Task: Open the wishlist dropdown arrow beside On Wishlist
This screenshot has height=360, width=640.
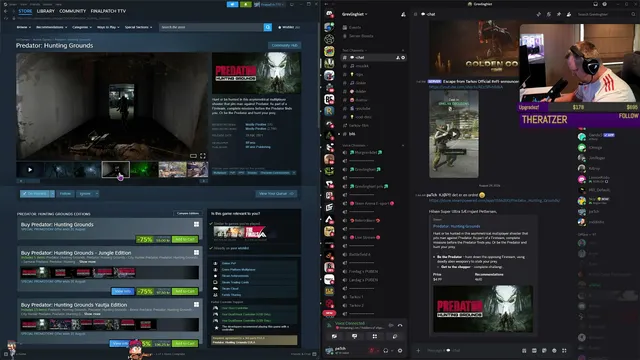Action: pyautogui.click(x=52, y=193)
